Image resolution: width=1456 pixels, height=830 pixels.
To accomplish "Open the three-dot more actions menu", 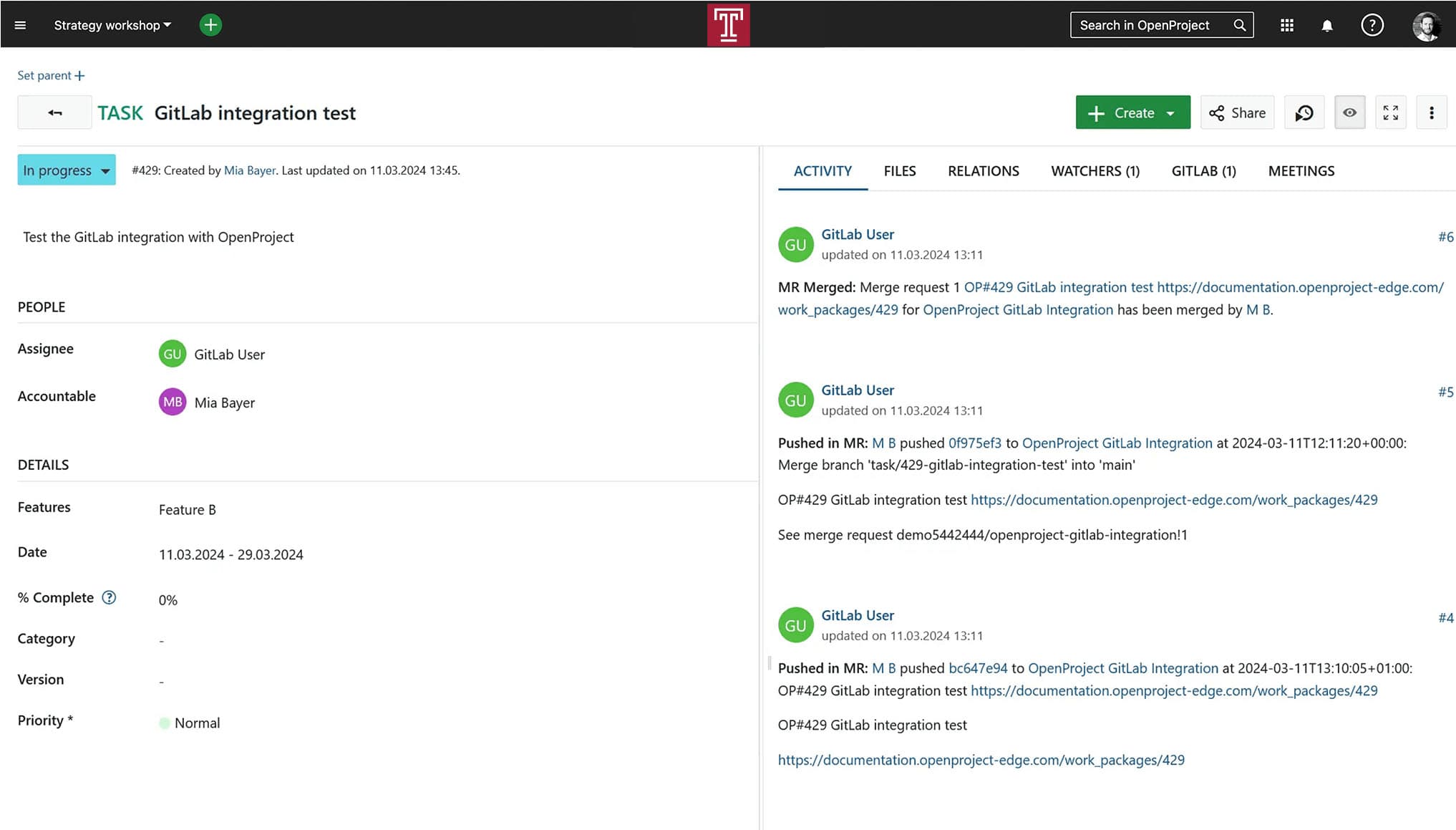I will 1431,112.
